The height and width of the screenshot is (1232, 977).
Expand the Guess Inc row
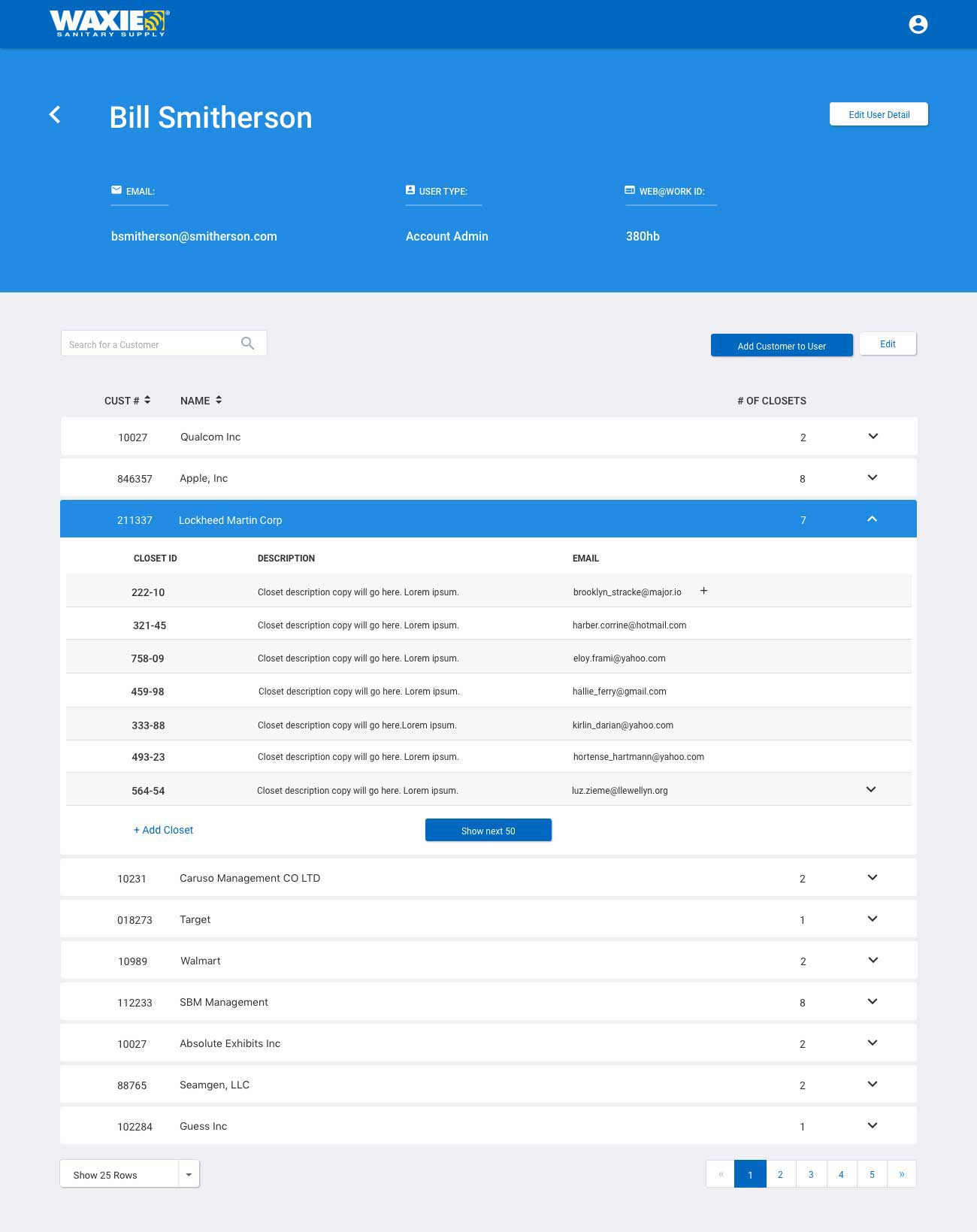click(873, 1125)
